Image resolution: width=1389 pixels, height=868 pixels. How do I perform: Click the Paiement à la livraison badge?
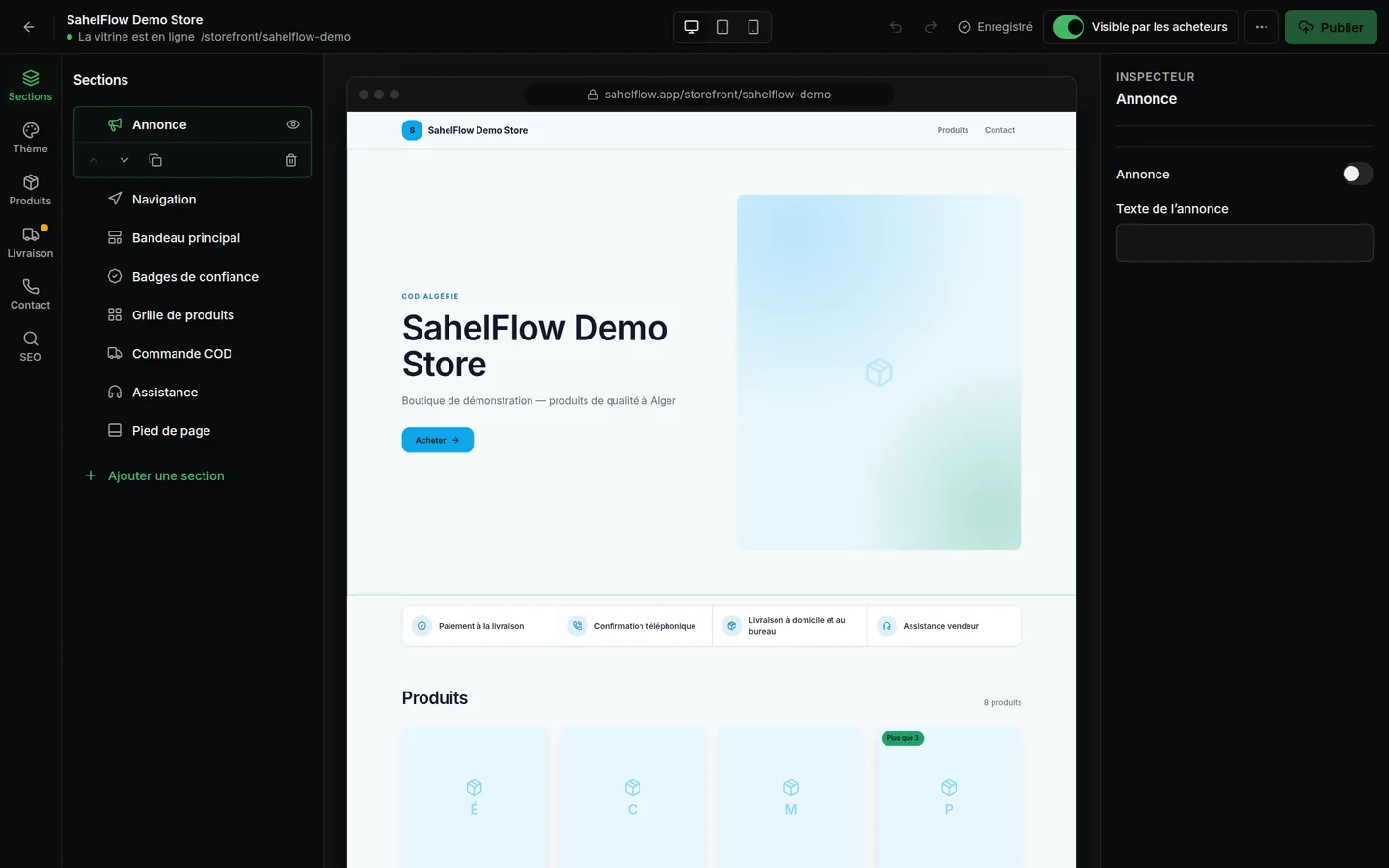pos(480,626)
